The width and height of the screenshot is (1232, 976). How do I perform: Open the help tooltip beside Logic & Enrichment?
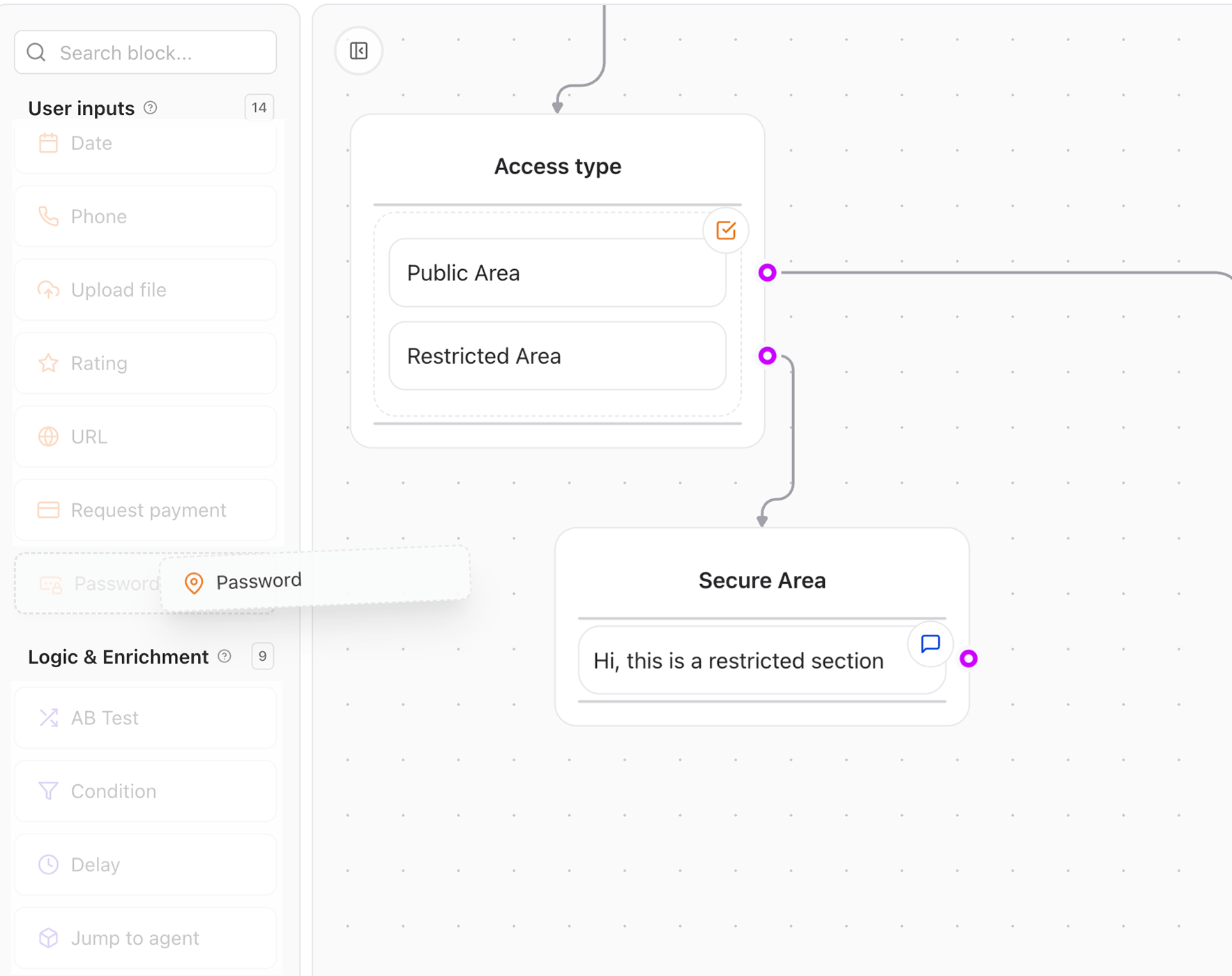(x=224, y=656)
